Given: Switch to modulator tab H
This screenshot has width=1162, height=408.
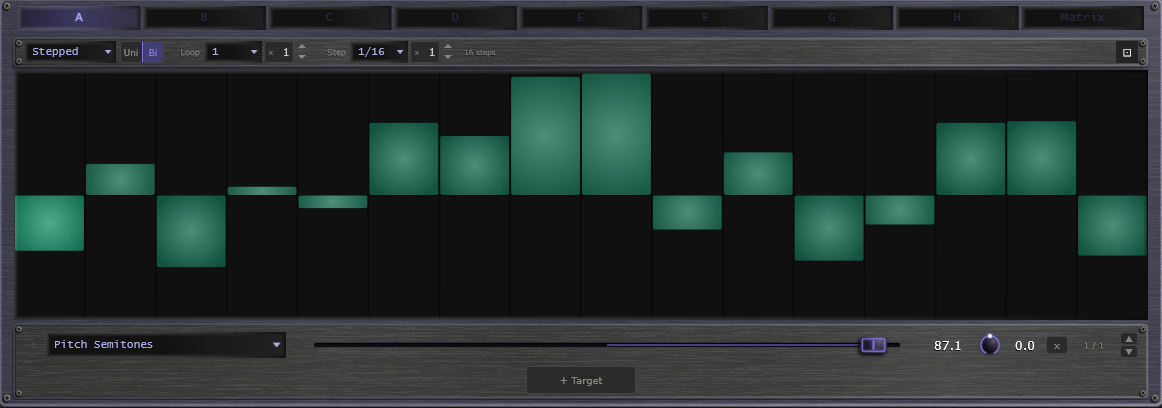Looking at the screenshot, I should [957, 18].
